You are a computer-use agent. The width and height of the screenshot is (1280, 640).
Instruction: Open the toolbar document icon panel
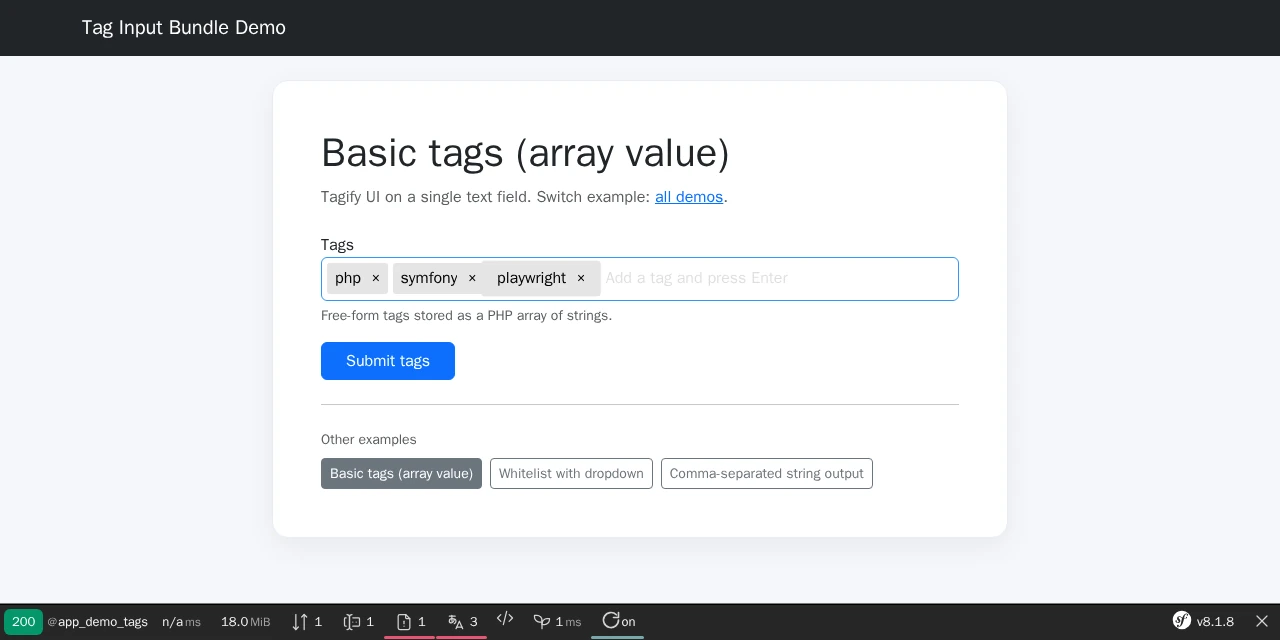[410, 622]
